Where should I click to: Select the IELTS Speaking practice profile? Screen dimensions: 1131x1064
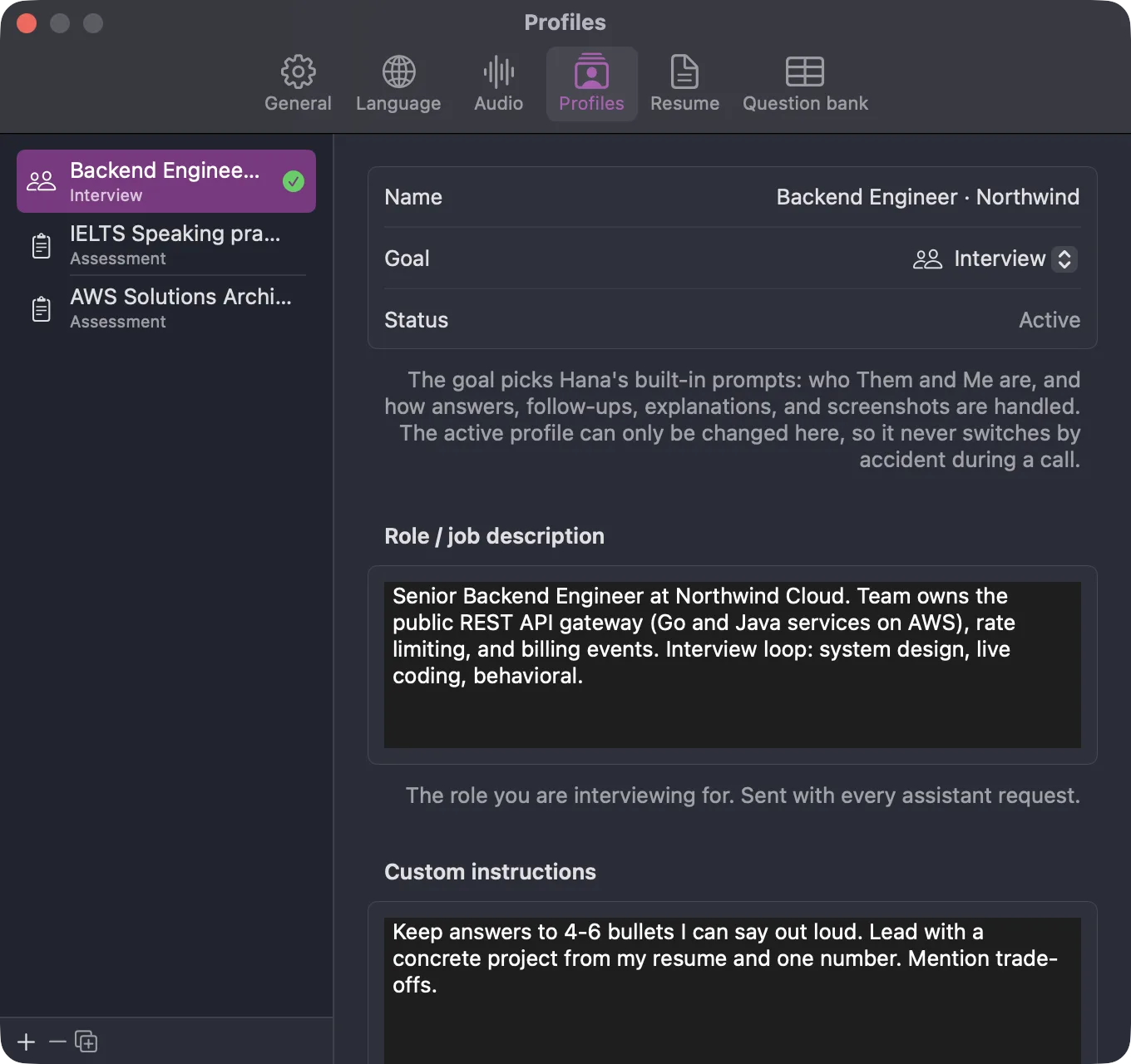(166, 244)
